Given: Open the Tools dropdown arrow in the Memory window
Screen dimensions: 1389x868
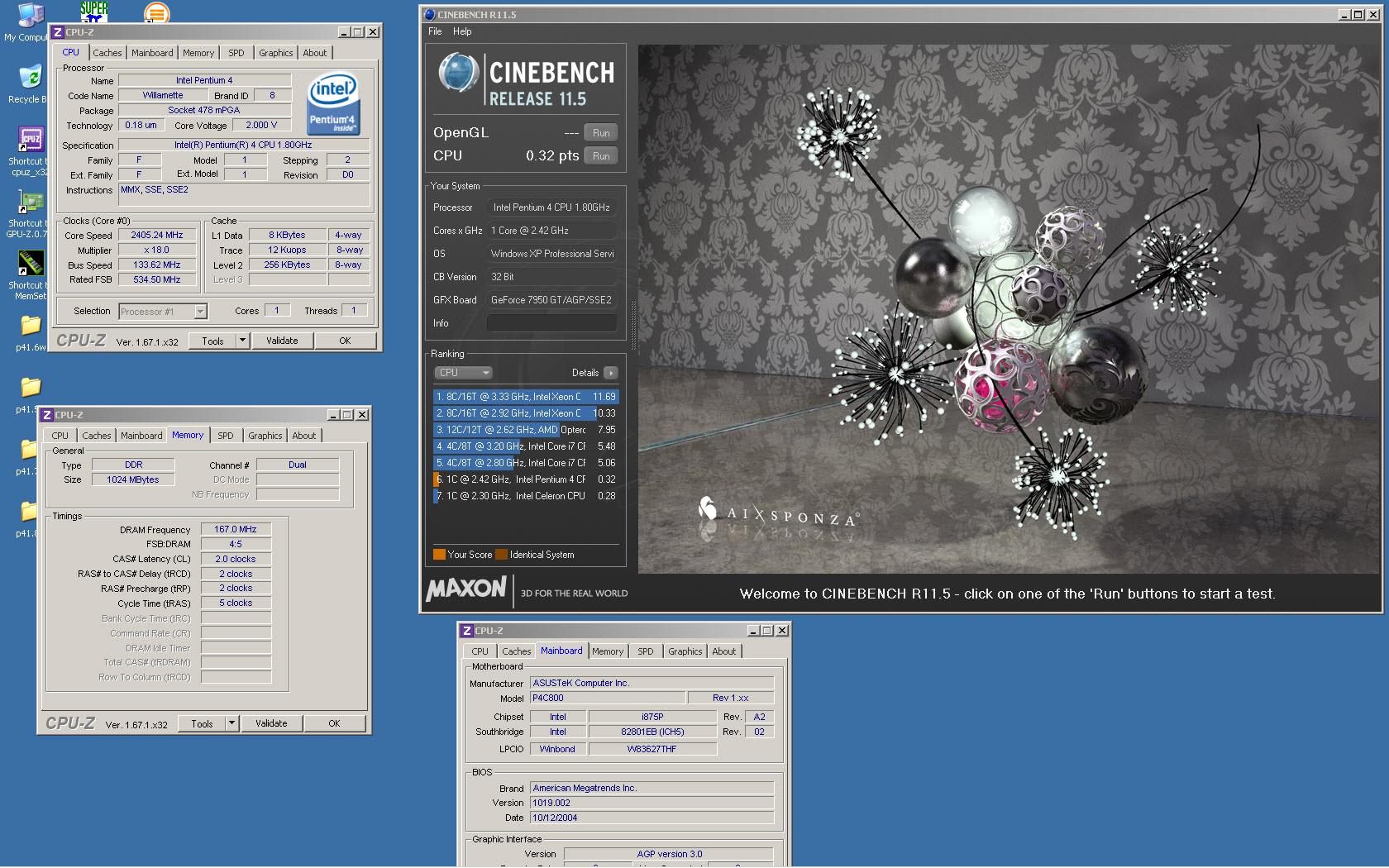Looking at the screenshot, I should 231,723.
